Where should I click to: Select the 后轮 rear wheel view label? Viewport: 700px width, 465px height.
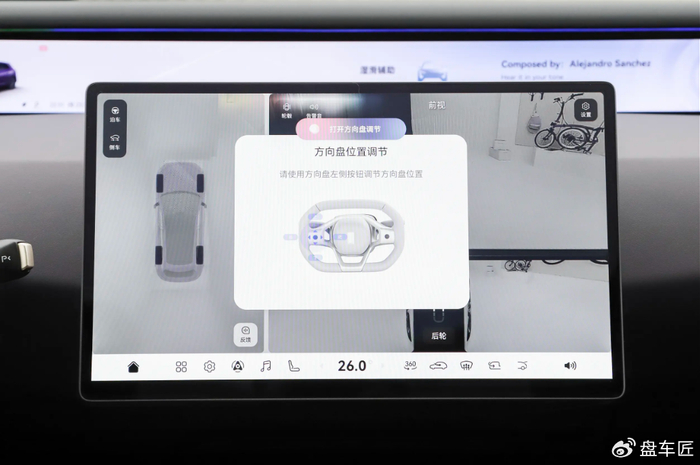click(438, 336)
